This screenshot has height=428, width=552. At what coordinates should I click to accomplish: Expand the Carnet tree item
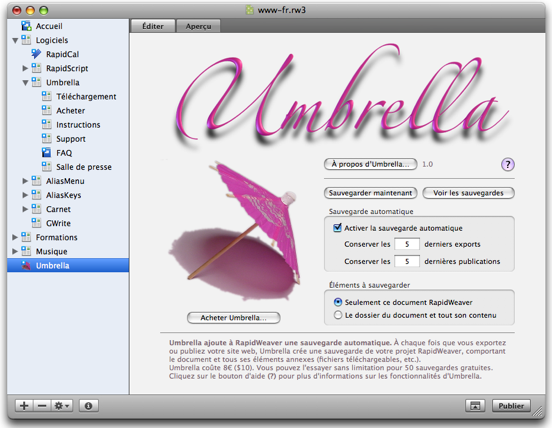pos(25,209)
